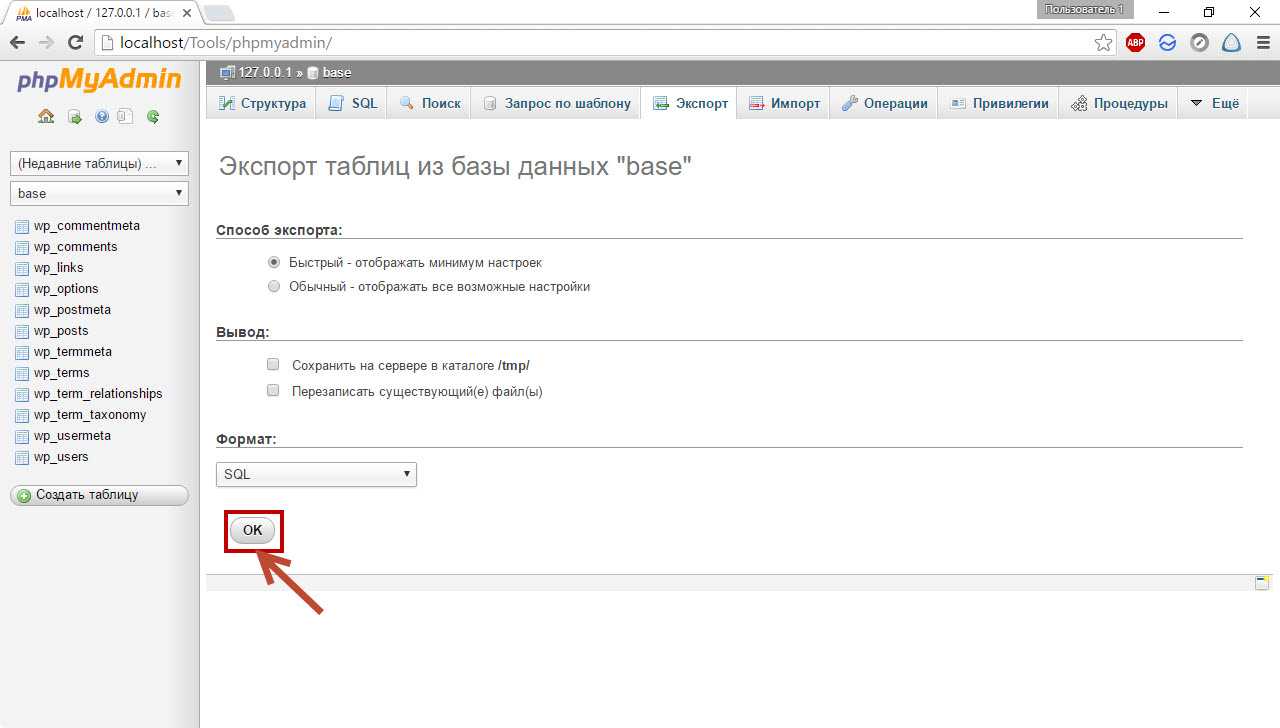Click the Создать таблицу button
This screenshot has height=728, width=1280.
(x=99, y=495)
